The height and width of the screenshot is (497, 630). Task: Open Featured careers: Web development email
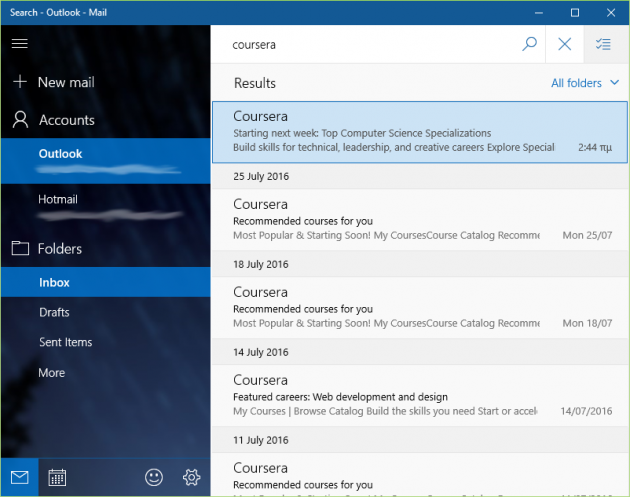tap(419, 395)
